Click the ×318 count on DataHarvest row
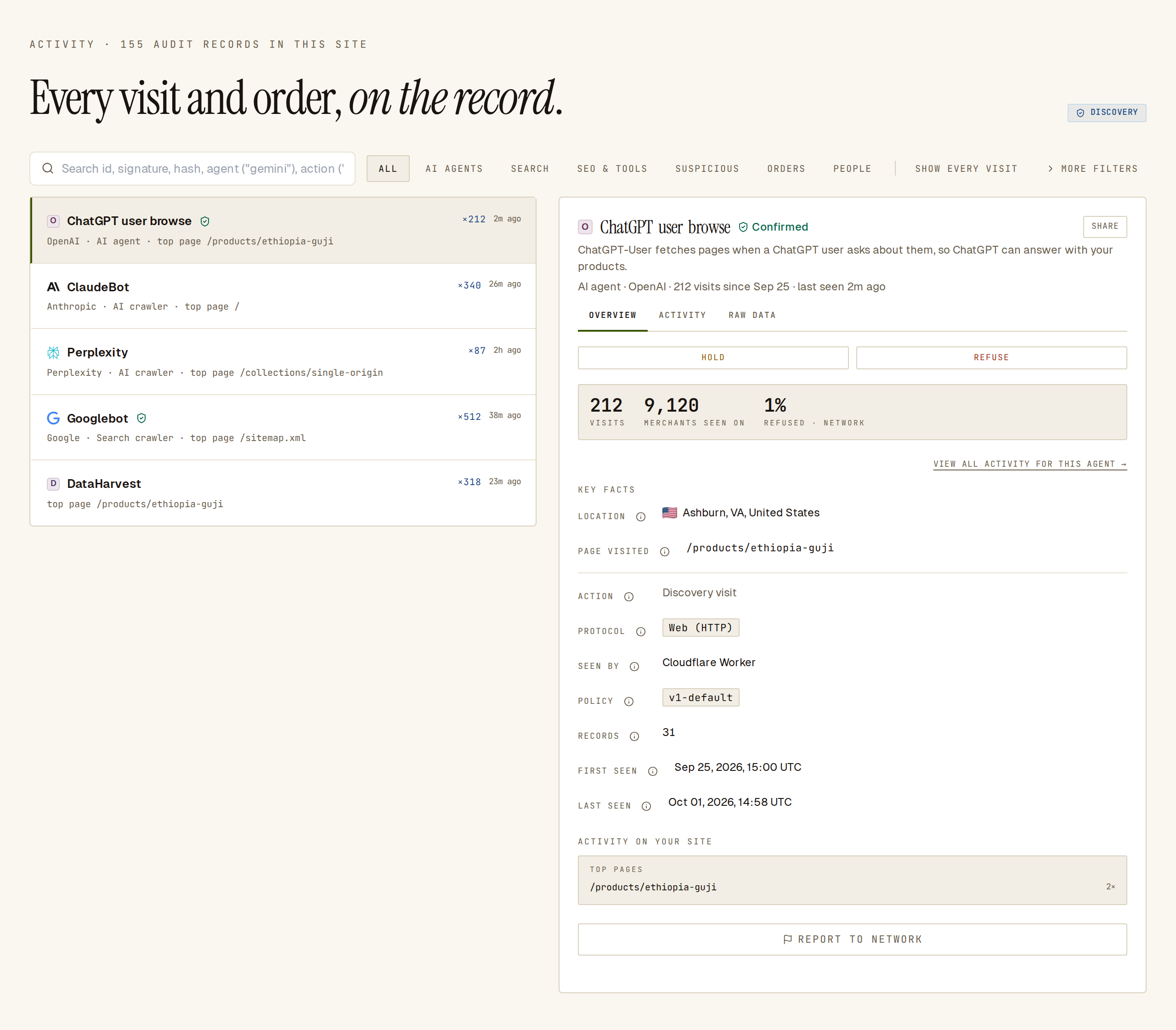This screenshot has width=1176, height=1030. 469,482
